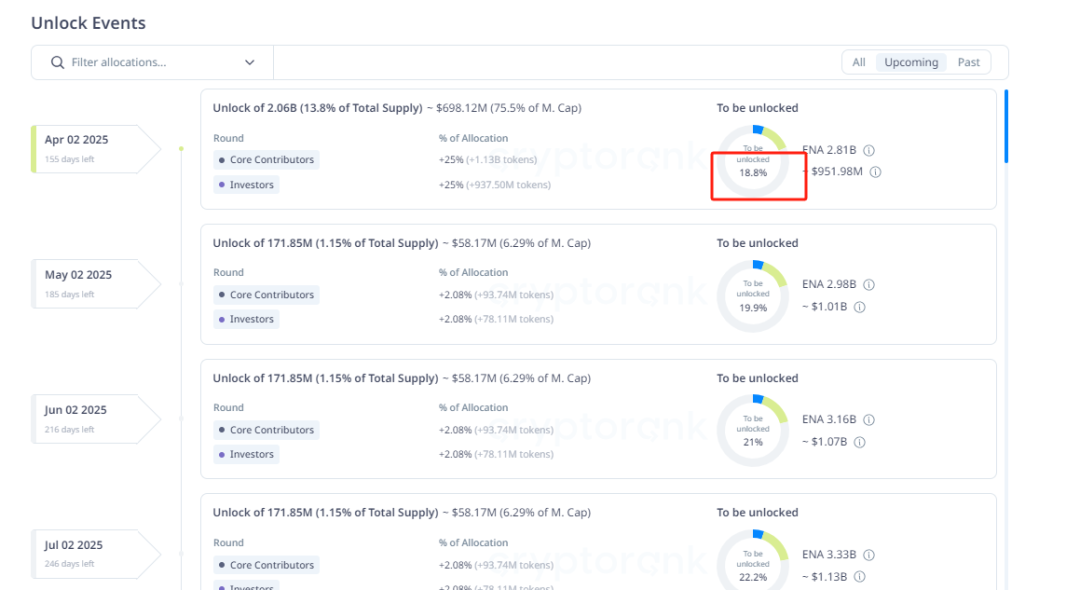Click the search magnifier in Filter allocations

[57, 63]
